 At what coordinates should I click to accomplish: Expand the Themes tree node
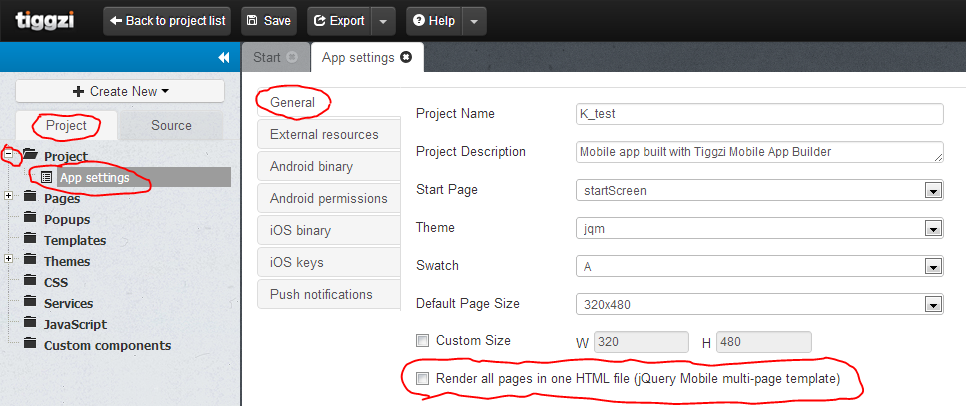[9, 260]
